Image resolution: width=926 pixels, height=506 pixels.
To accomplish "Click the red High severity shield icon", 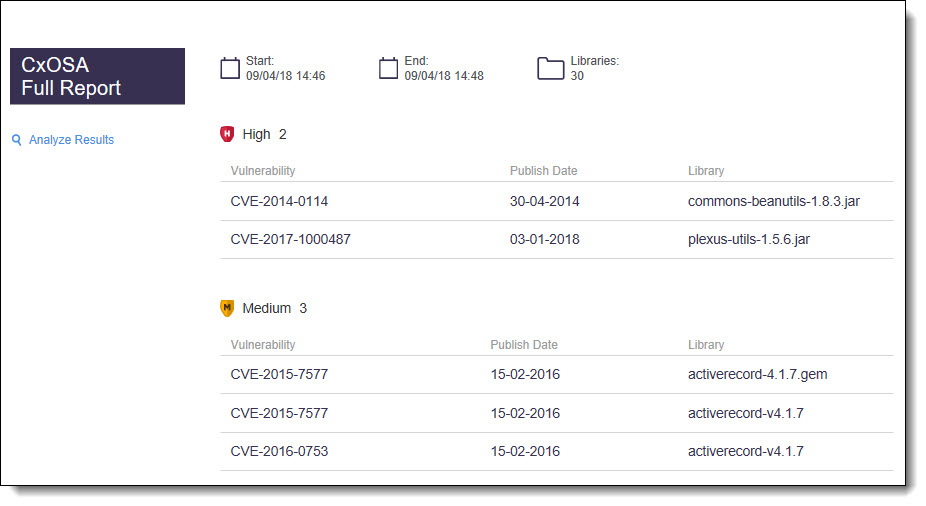I will 227,134.
